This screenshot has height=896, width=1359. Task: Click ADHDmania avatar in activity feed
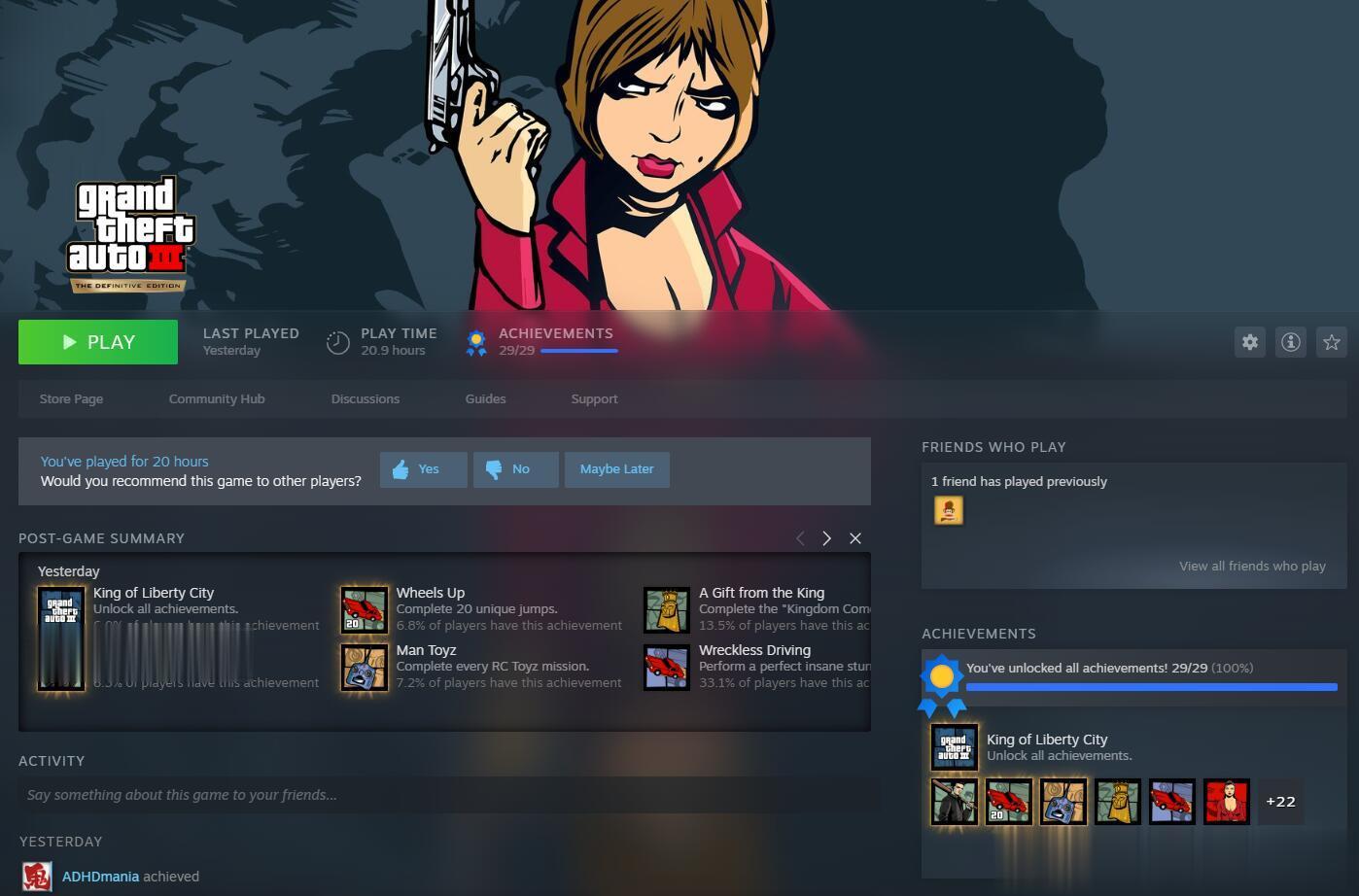[37, 877]
